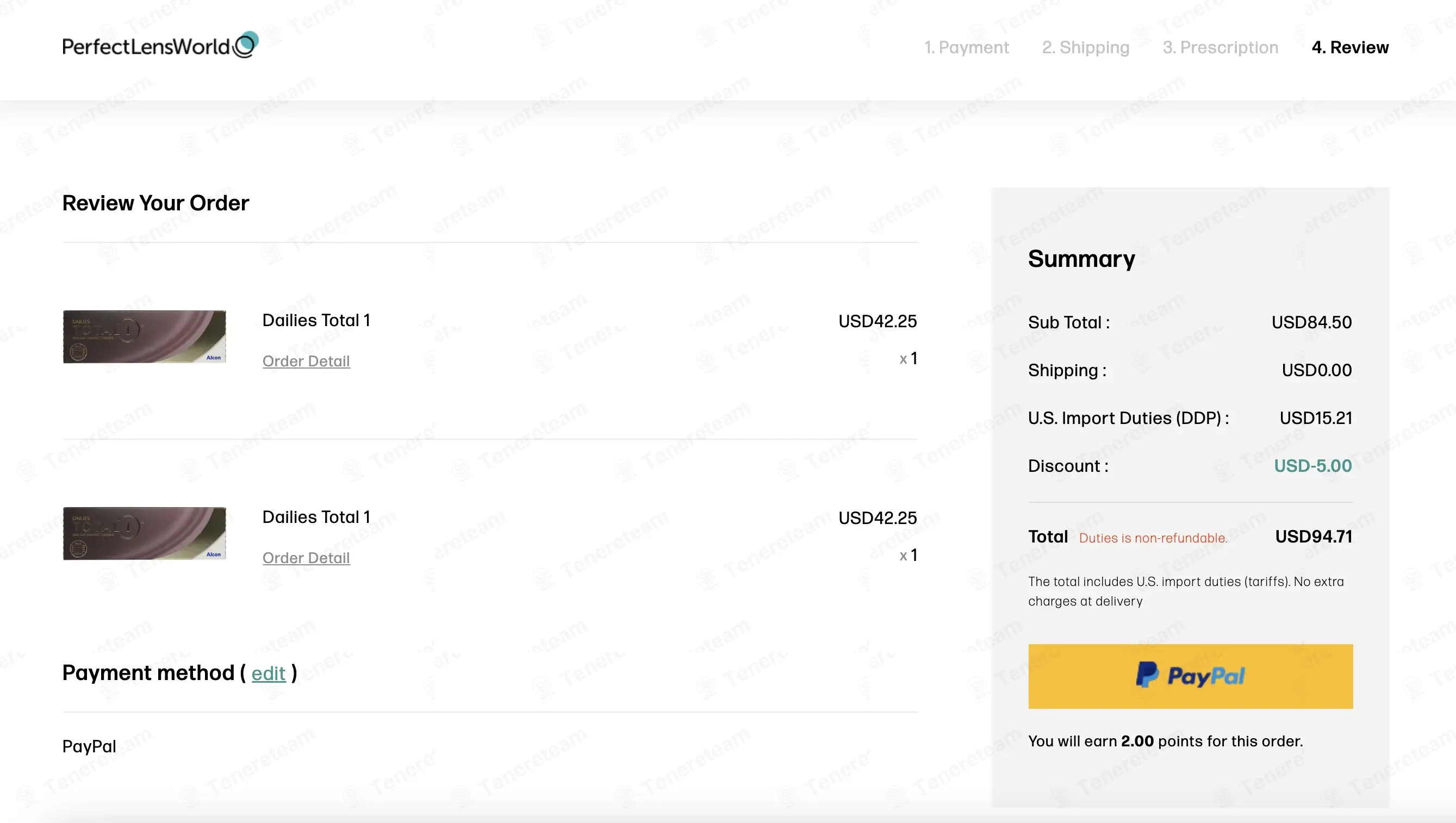Click the USD94.71 total amount
This screenshot has height=823, width=1456.
[x=1314, y=537]
